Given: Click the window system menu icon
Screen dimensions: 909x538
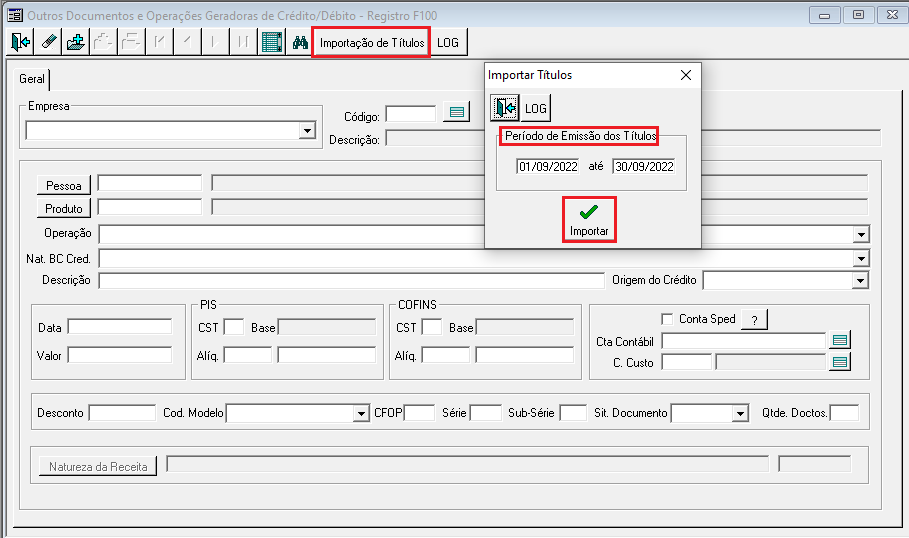Looking at the screenshot, I should point(15,15).
